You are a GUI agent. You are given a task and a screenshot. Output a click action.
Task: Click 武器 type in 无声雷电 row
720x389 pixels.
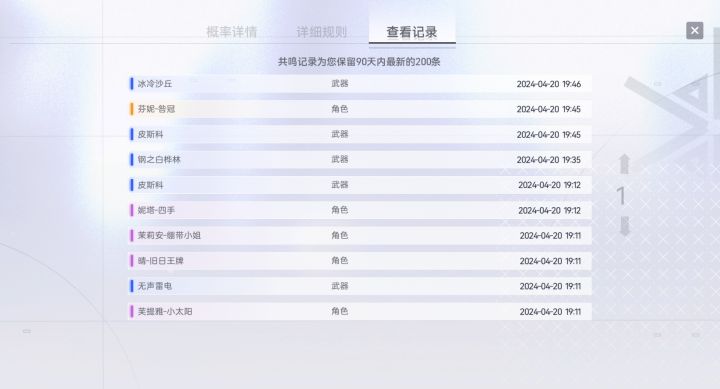340,286
